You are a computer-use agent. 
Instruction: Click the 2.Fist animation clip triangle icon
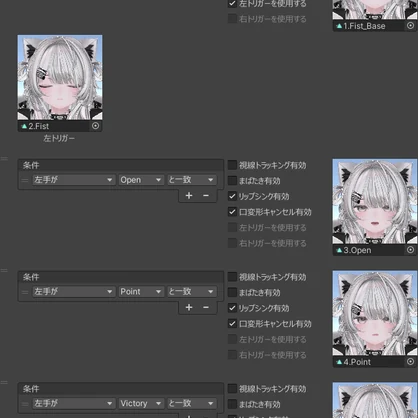[x=24, y=126]
